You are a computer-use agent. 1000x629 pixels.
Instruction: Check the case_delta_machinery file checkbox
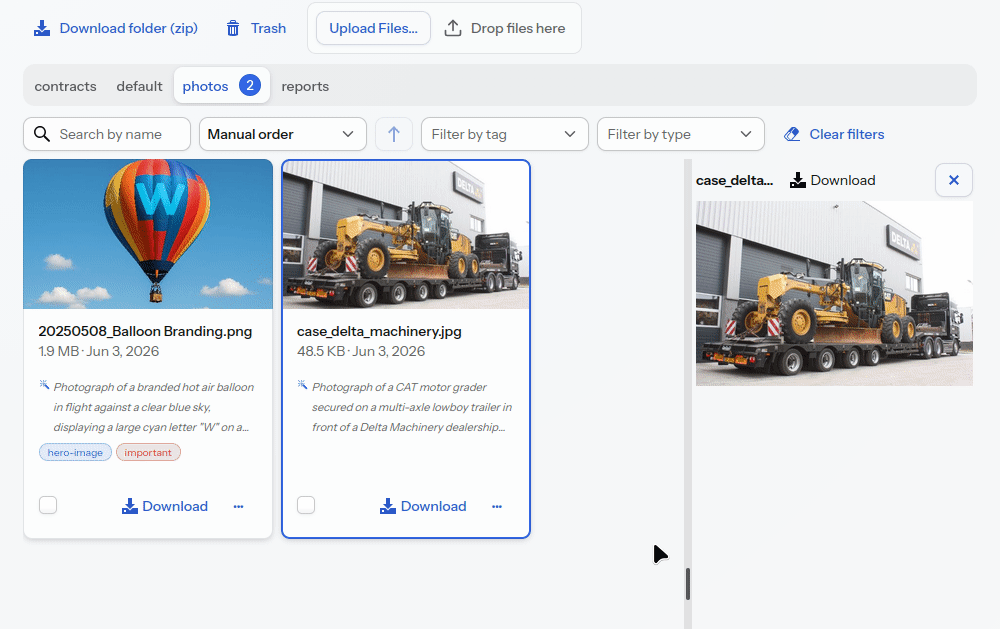pyautogui.click(x=306, y=505)
